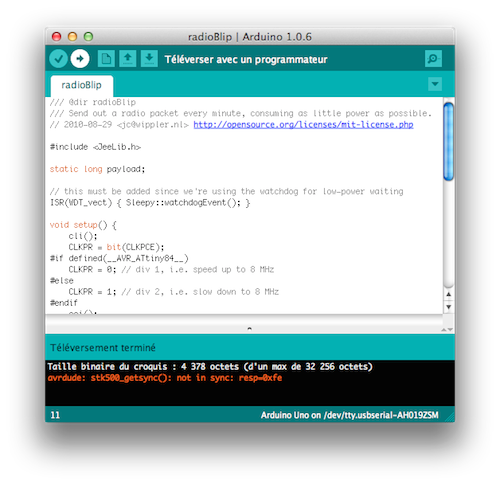
Task: Click the 'CLKPR = 1;' code line
Action: tap(173, 292)
